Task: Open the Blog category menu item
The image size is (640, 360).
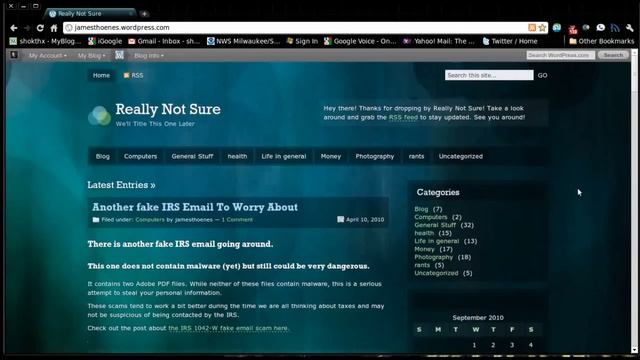Action: pos(102,156)
